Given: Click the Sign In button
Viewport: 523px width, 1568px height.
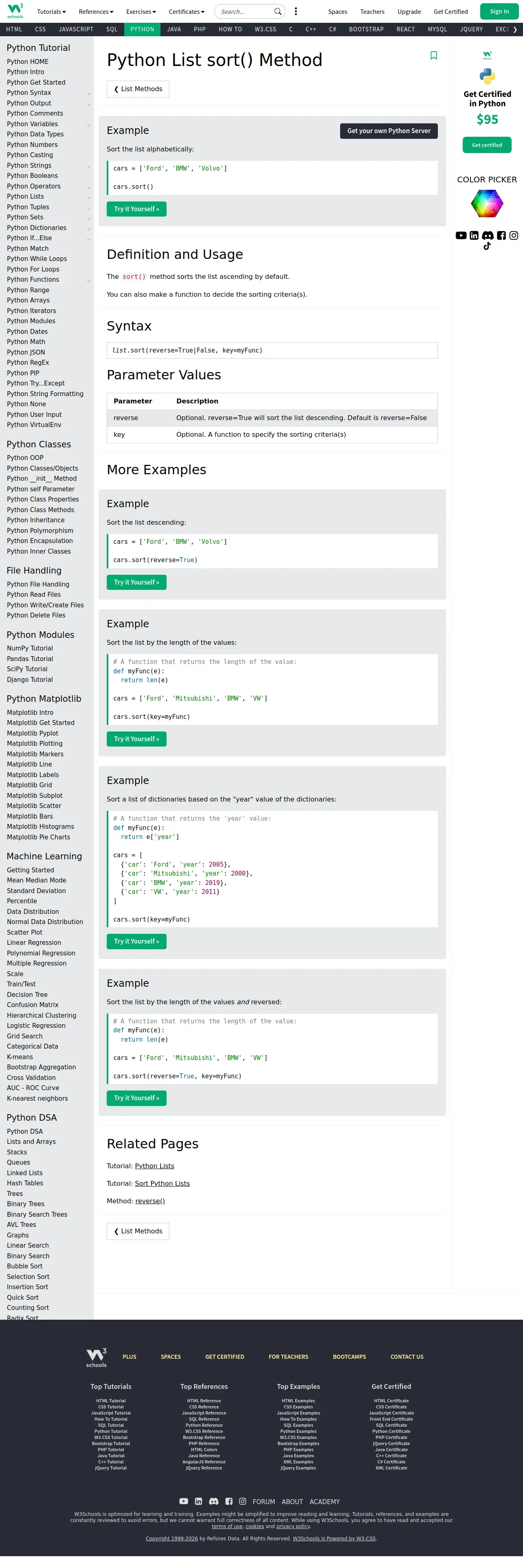Looking at the screenshot, I should click(499, 11).
